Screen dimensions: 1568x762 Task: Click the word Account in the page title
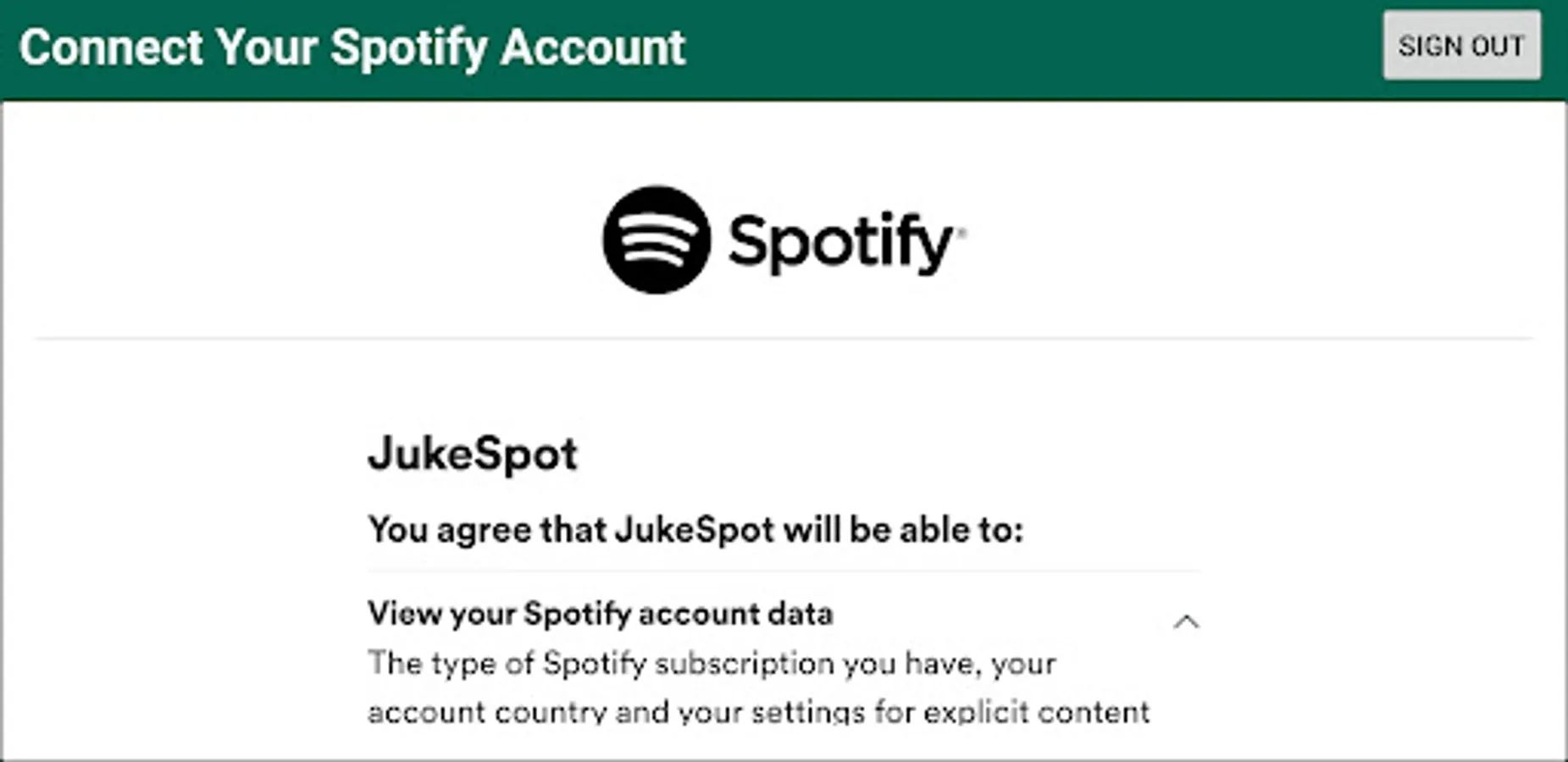(592, 47)
